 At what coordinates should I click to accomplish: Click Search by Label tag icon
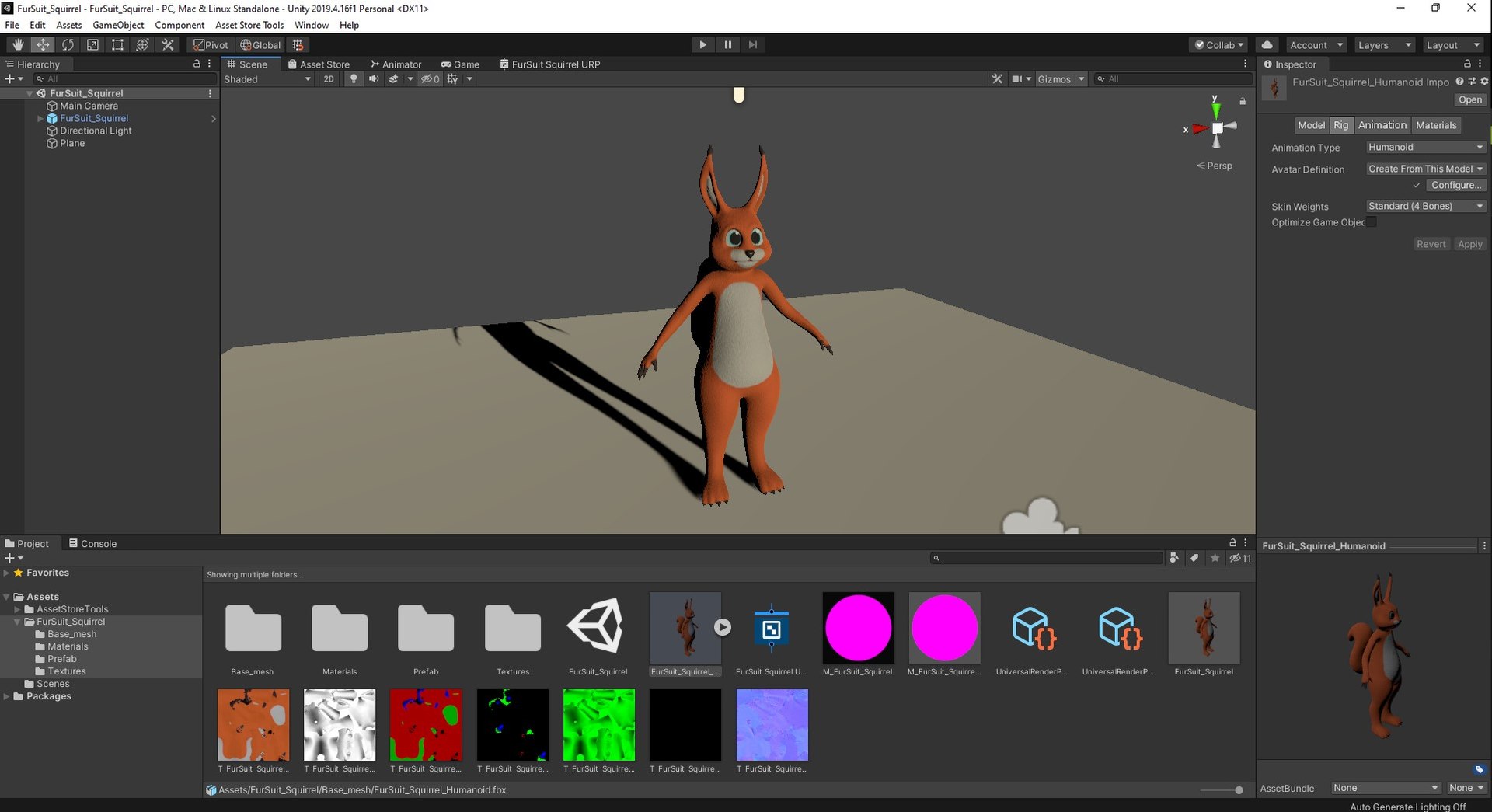1194,558
